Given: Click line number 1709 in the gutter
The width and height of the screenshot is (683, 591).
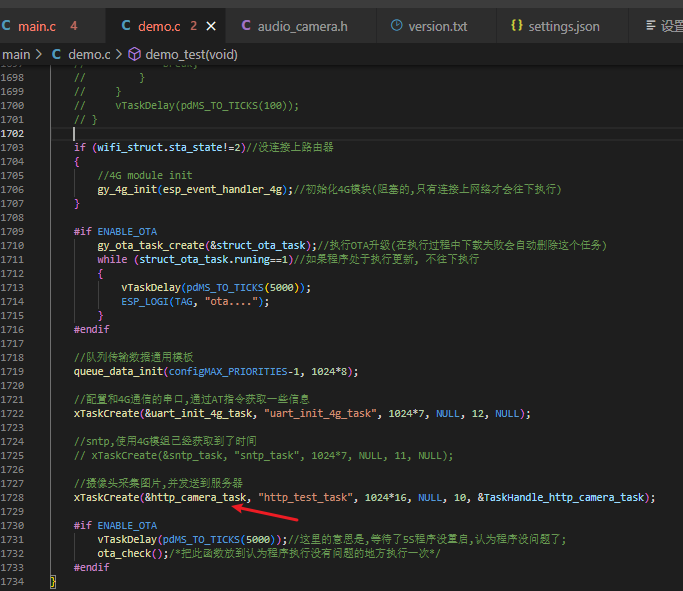Looking at the screenshot, I should click(12, 231).
